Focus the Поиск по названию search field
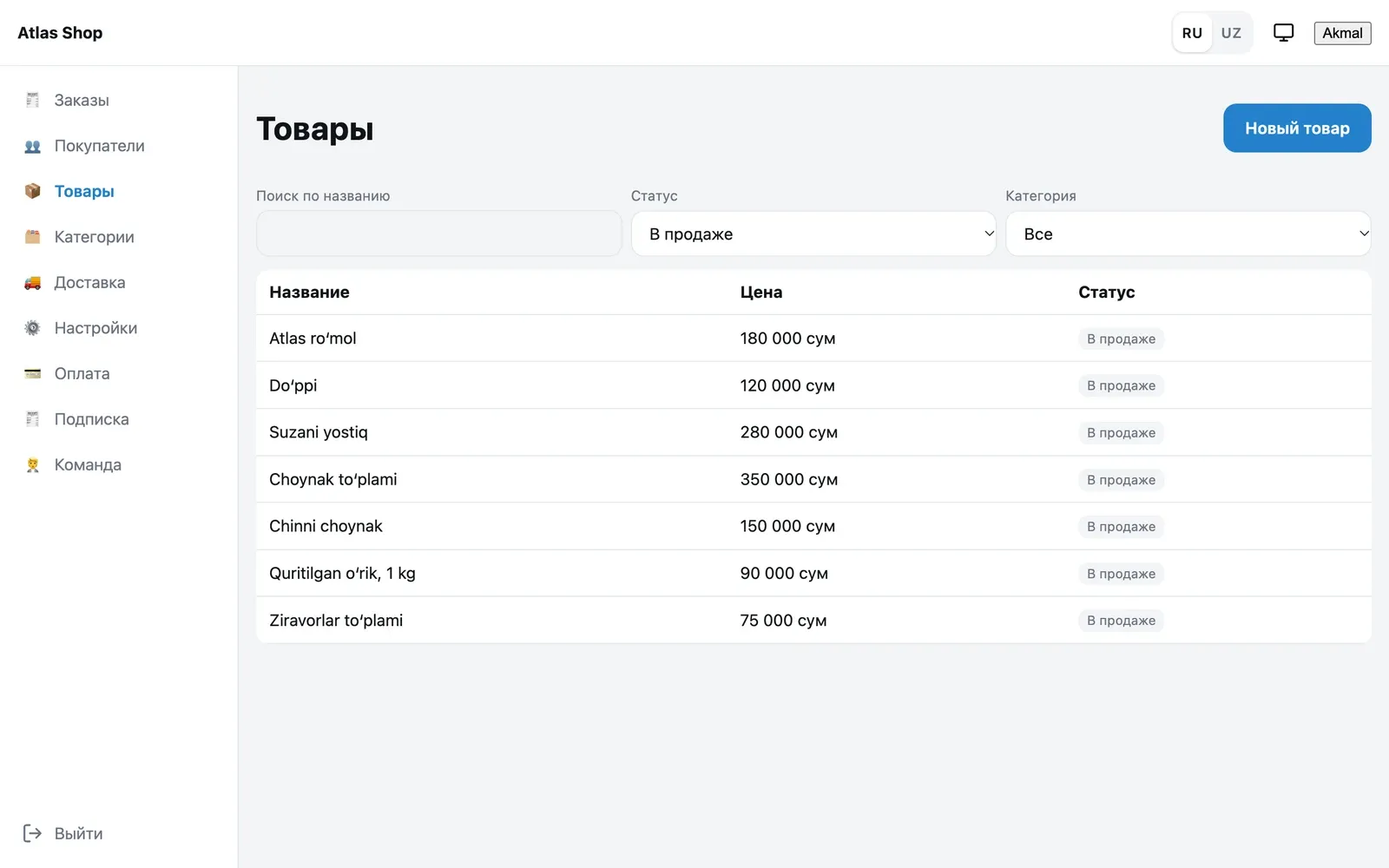The width and height of the screenshot is (1389, 868). [x=439, y=233]
